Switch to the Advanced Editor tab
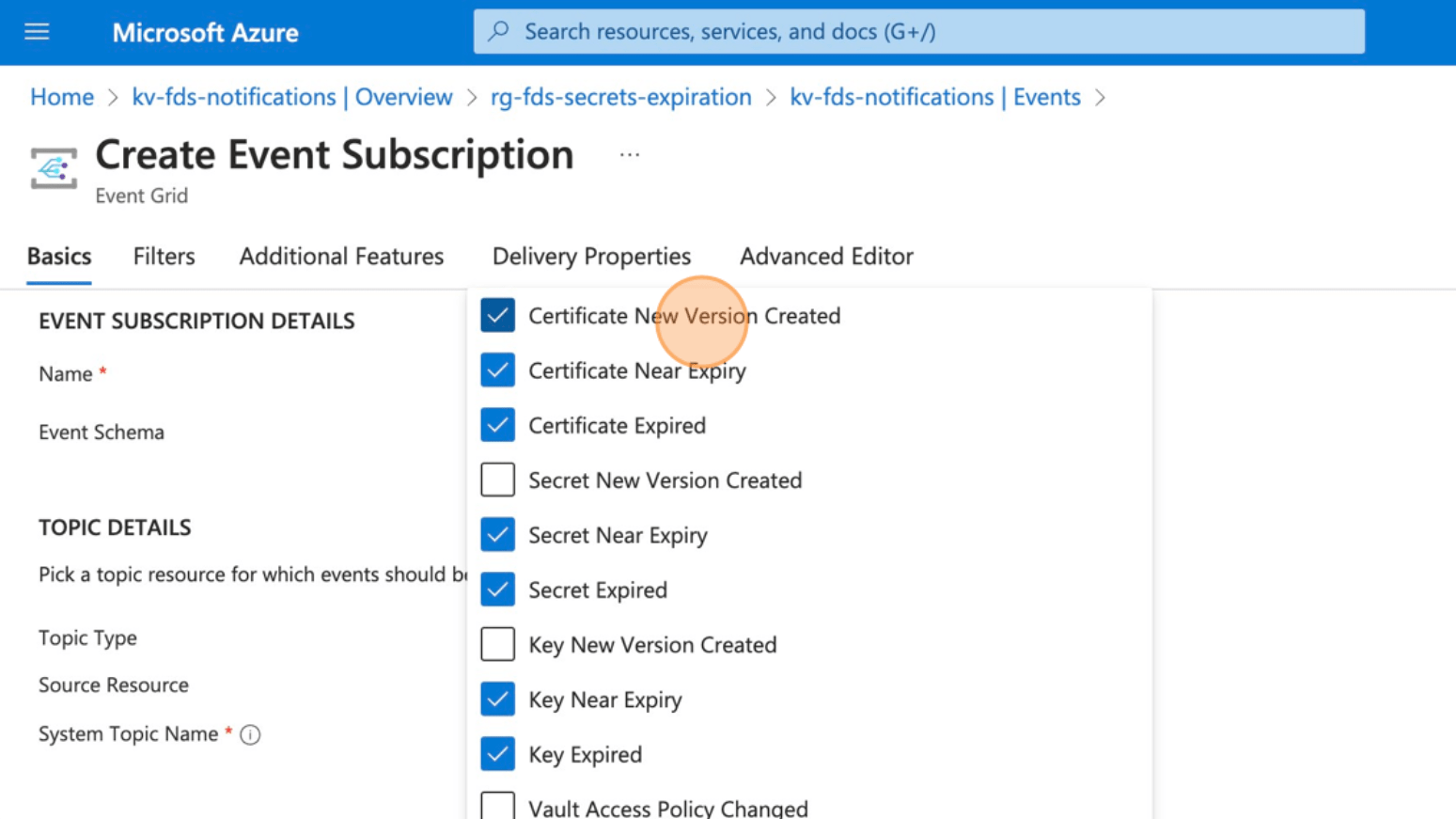Image resolution: width=1456 pixels, height=819 pixels. [826, 257]
